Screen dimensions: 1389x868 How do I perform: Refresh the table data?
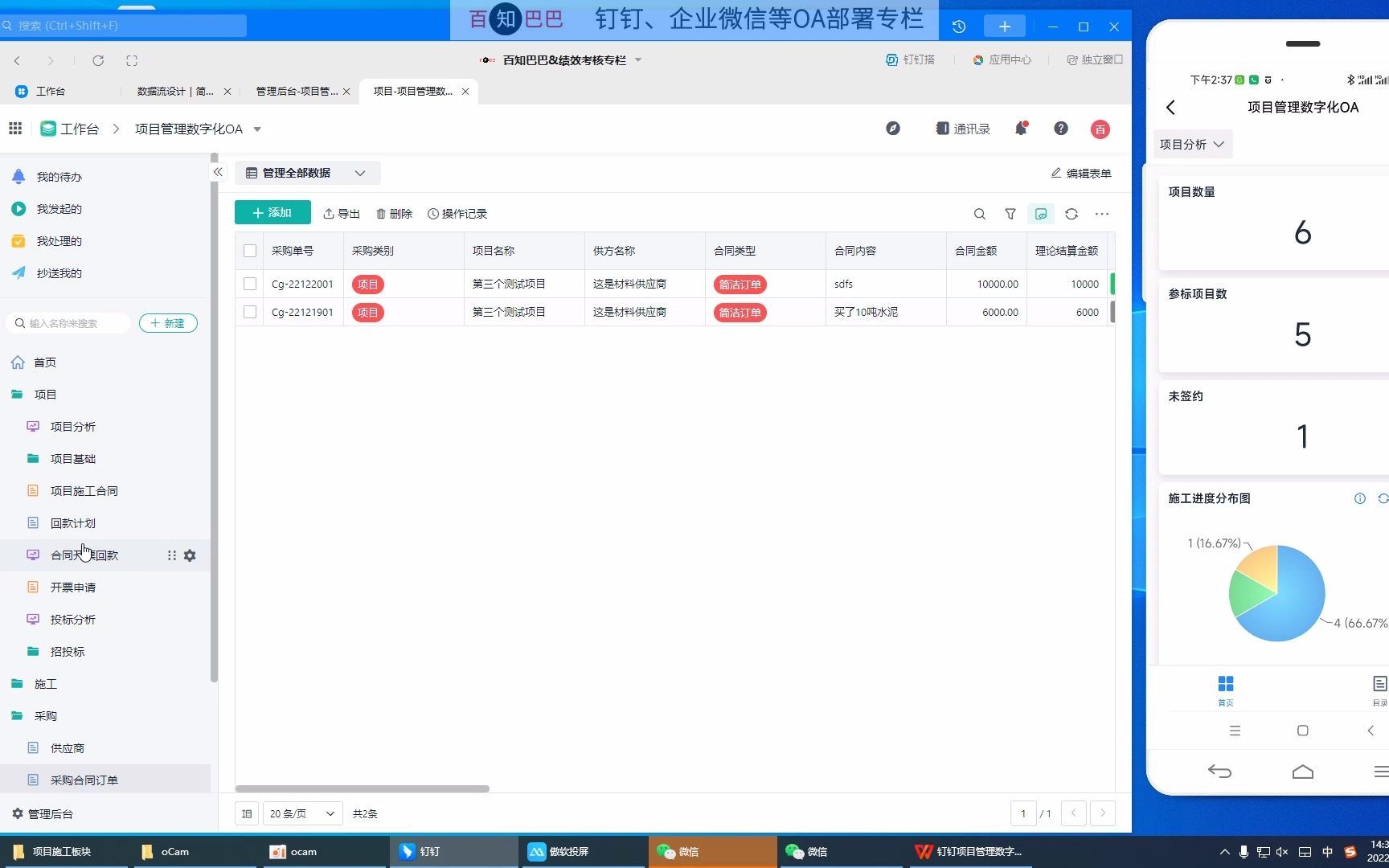[1071, 214]
